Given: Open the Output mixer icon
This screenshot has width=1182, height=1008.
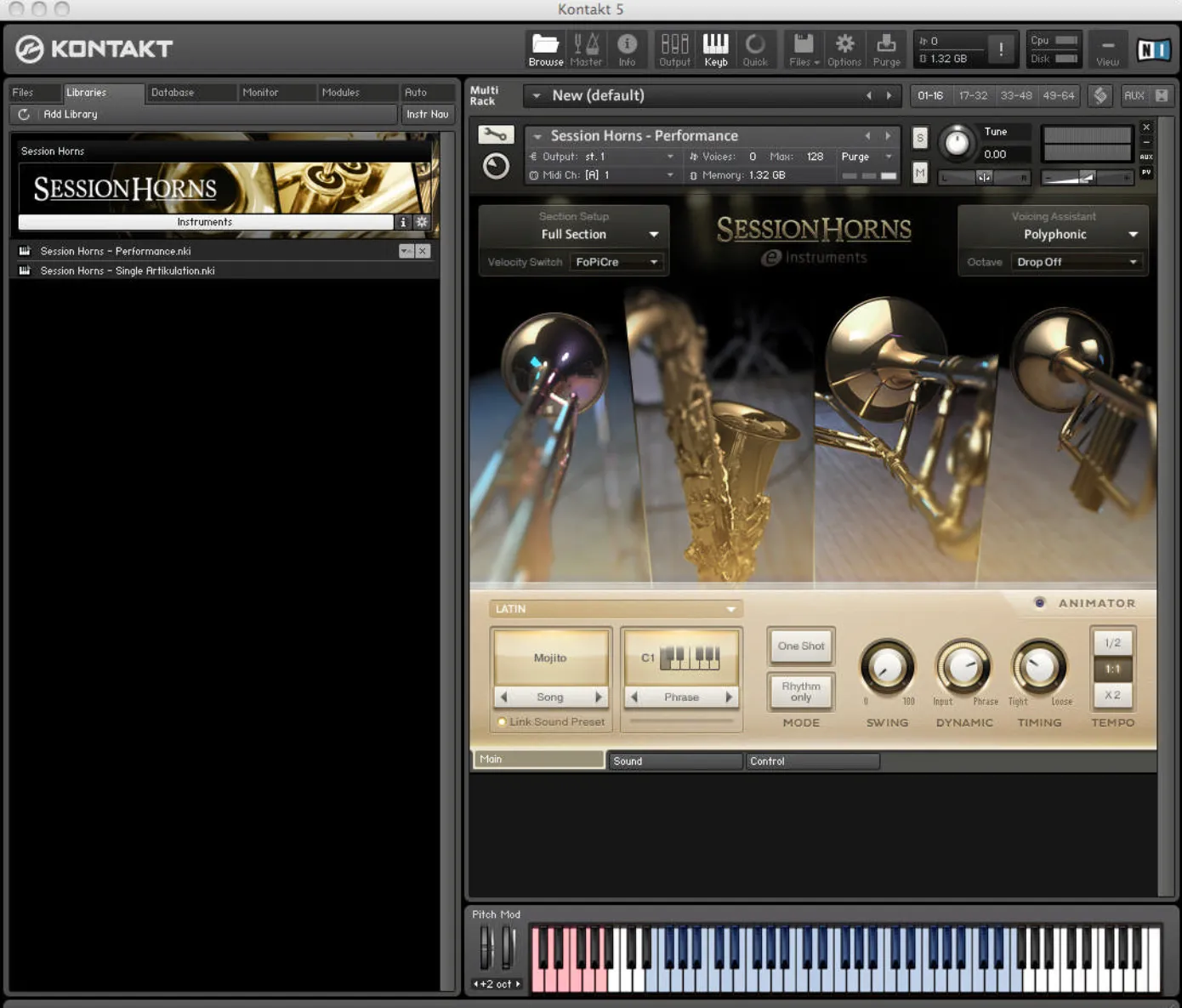Looking at the screenshot, I should 675,49.
